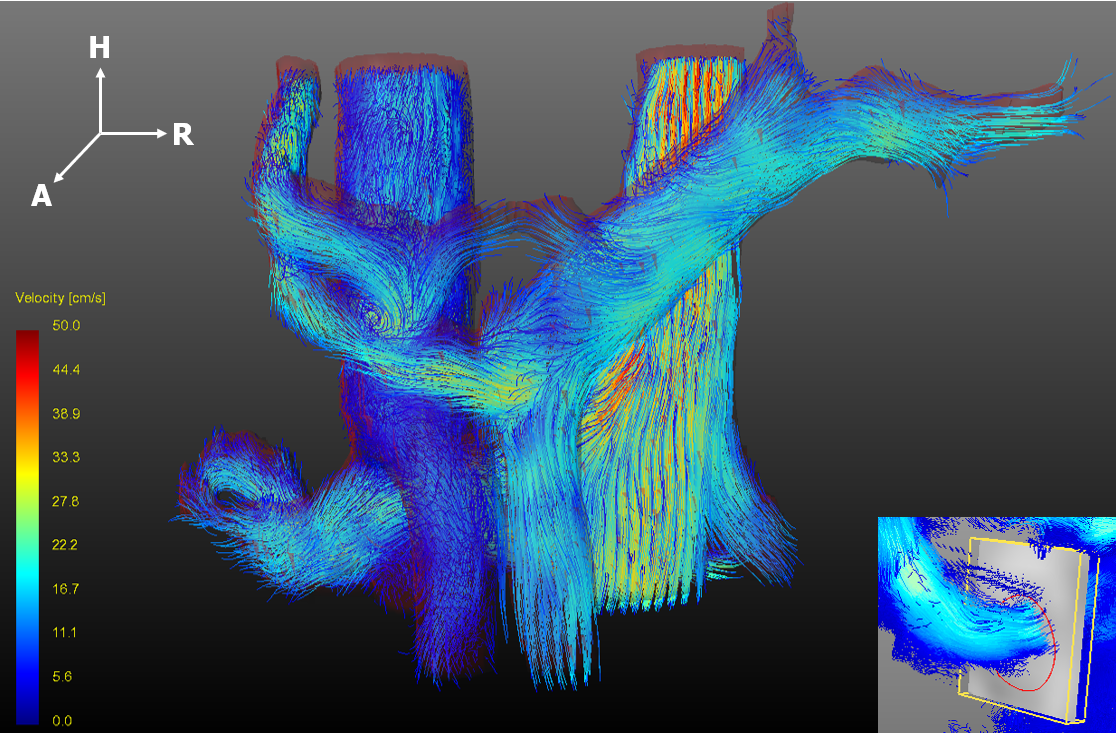Click the A axis label on orientation widget

41,196
